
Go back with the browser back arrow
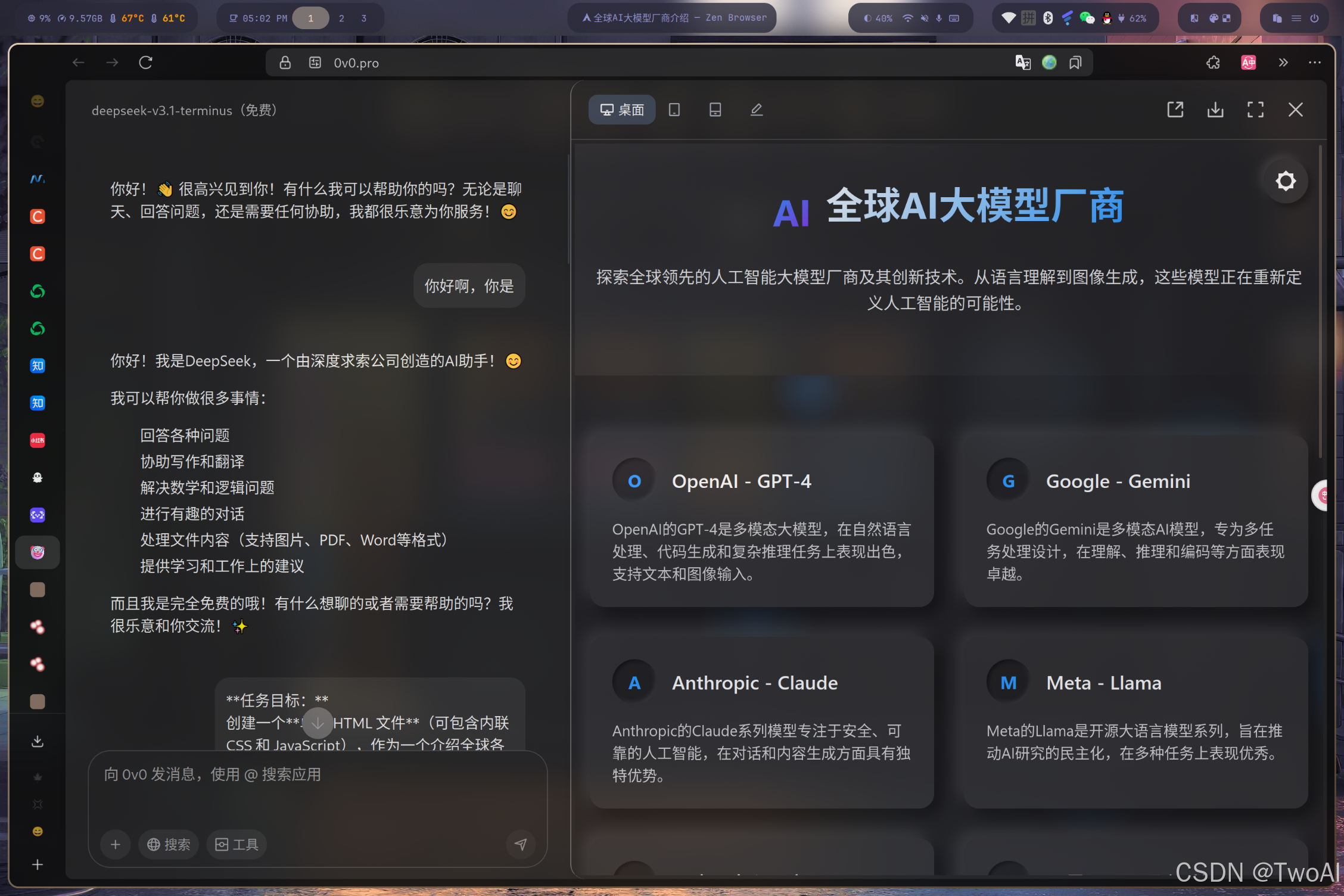point(78,63)
